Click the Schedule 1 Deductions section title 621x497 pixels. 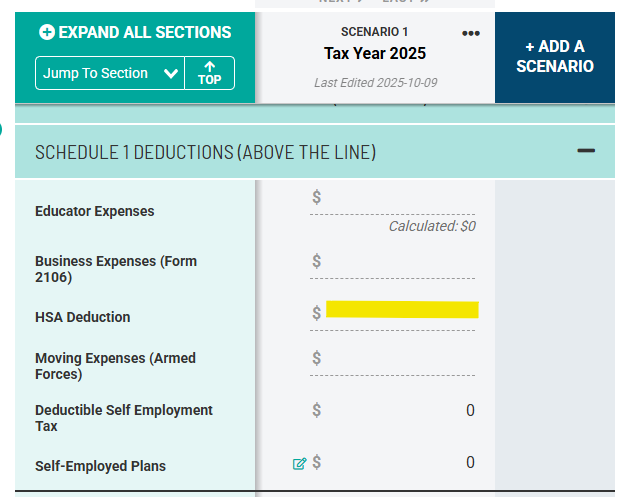205,152
